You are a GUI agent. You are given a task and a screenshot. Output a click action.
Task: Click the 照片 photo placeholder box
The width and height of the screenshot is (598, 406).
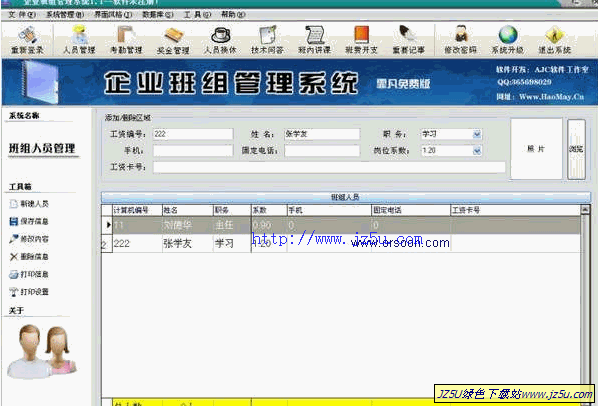point(536,149)
